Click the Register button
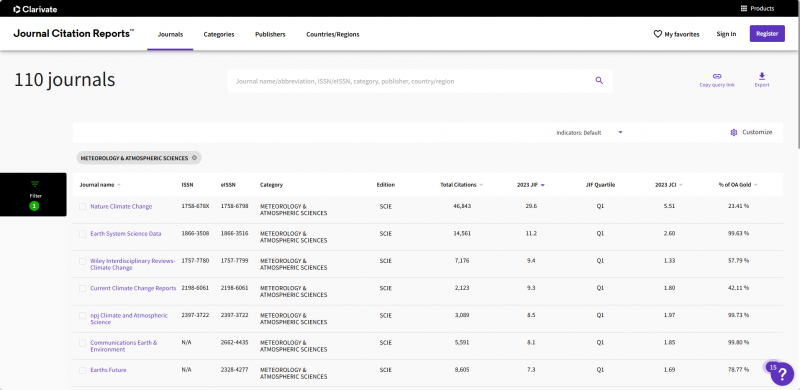The image size is (800, 390). [x=767, y=34]
